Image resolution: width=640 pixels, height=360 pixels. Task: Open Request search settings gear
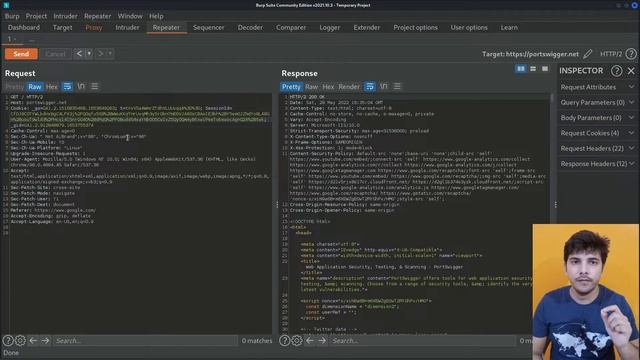point(20,340)
